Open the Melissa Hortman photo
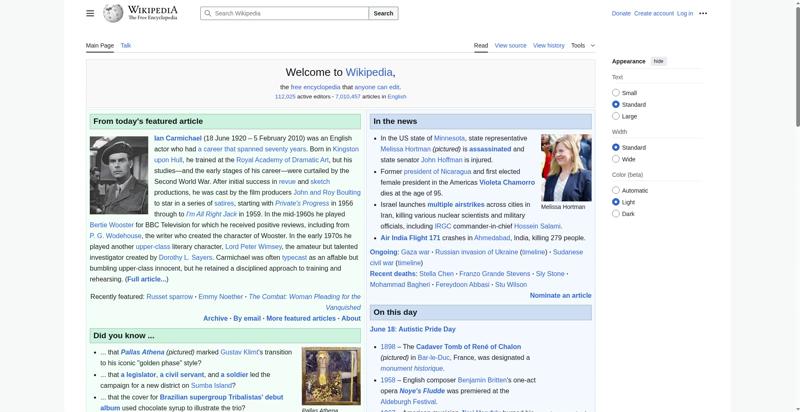The image size is (800, 412). click(566, 168)
